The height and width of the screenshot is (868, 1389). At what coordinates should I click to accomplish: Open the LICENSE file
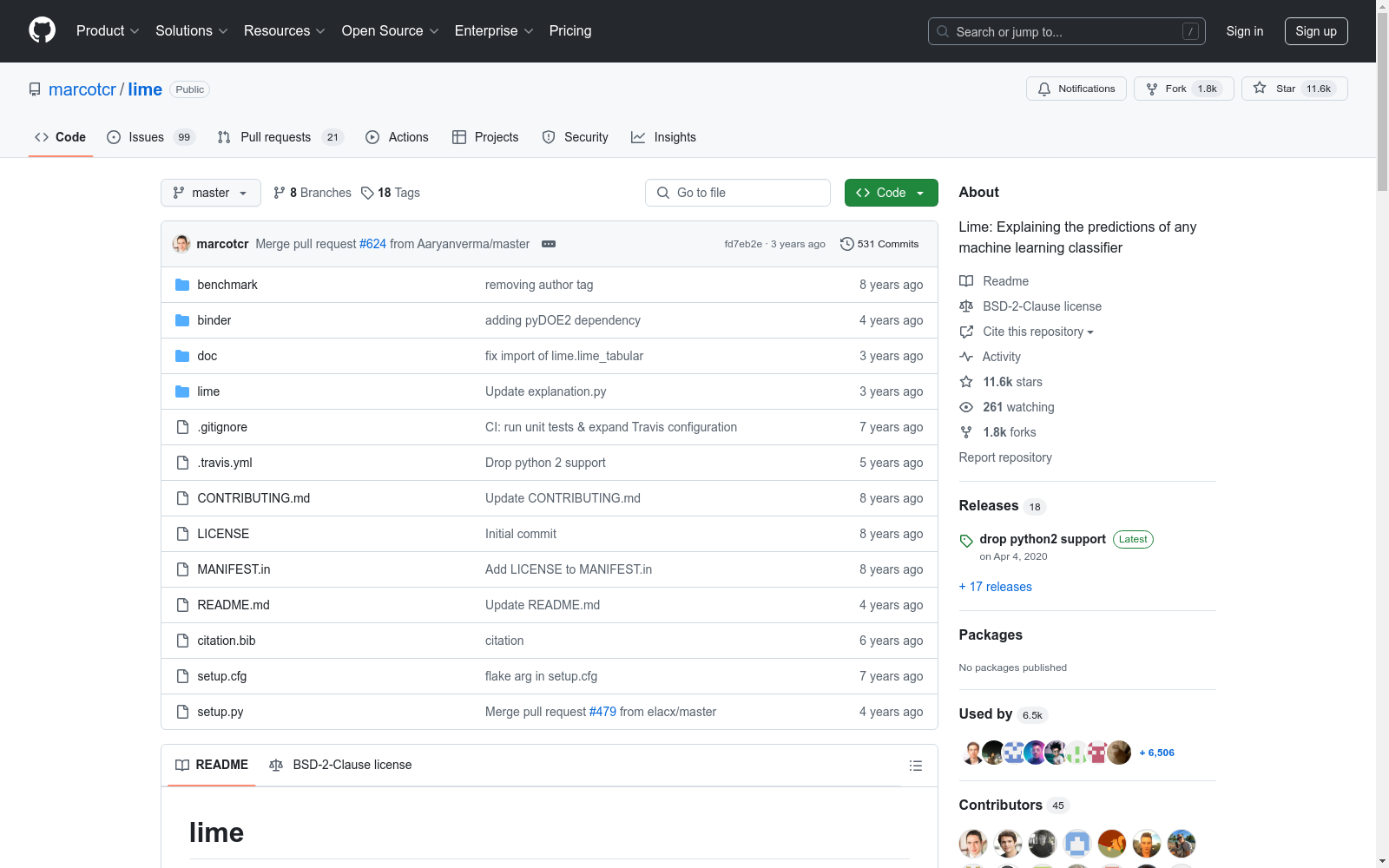223,534
